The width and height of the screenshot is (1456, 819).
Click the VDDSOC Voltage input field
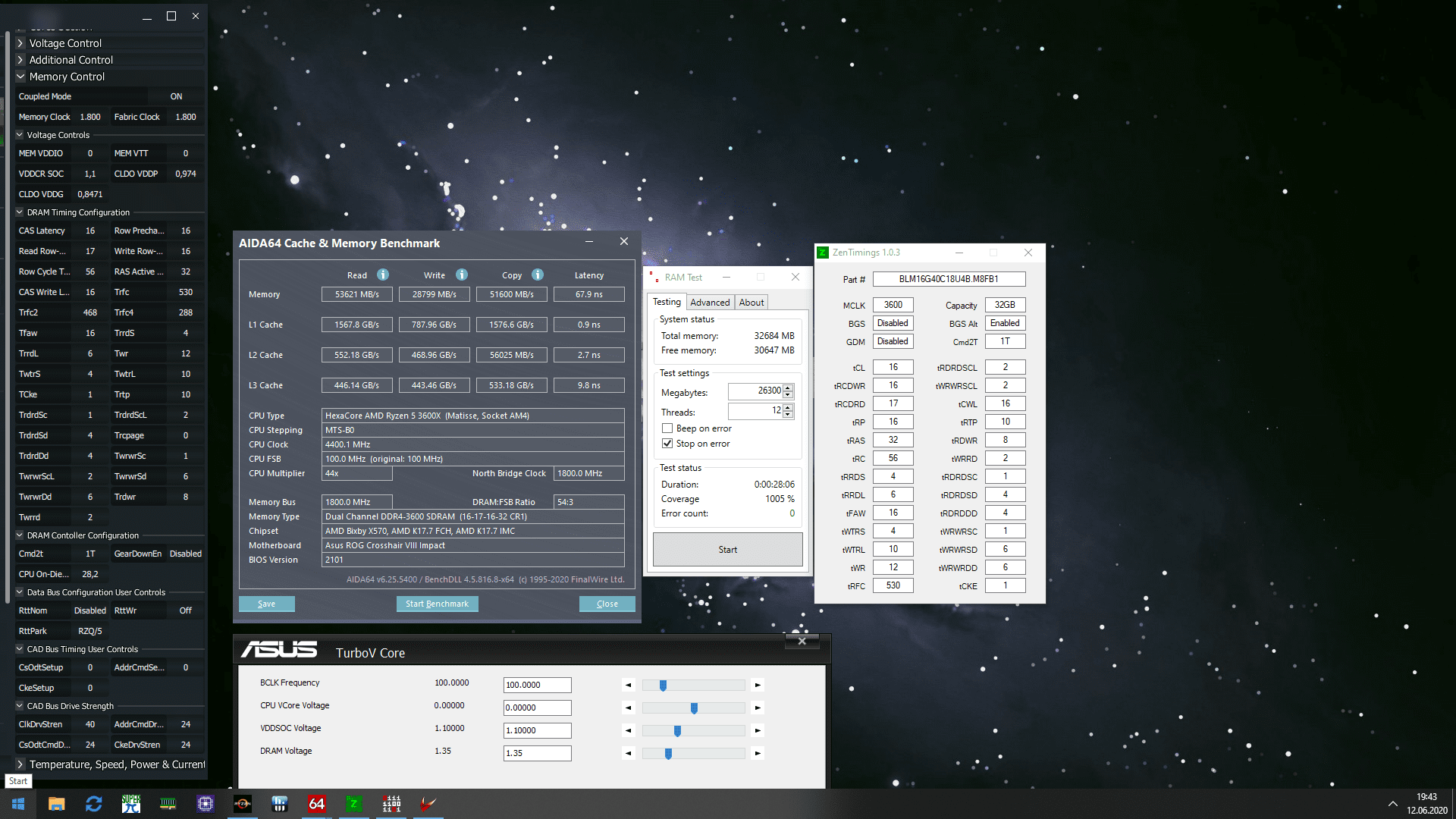(537, 730)
